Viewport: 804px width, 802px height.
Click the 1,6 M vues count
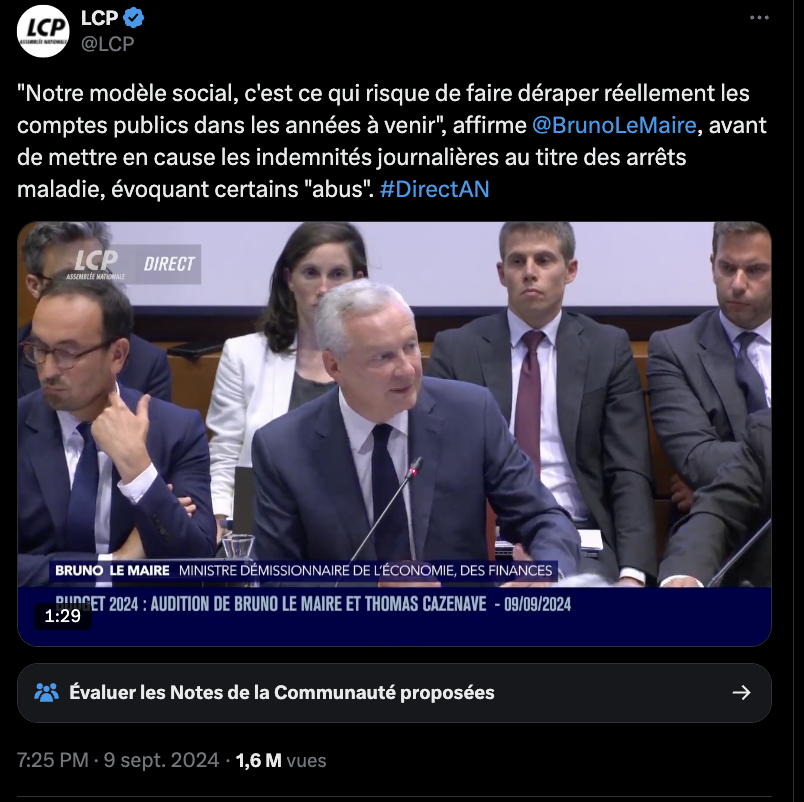(x=281, y=760)
